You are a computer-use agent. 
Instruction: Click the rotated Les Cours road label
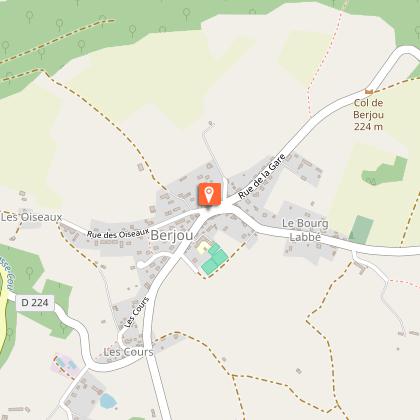[137, 312]
